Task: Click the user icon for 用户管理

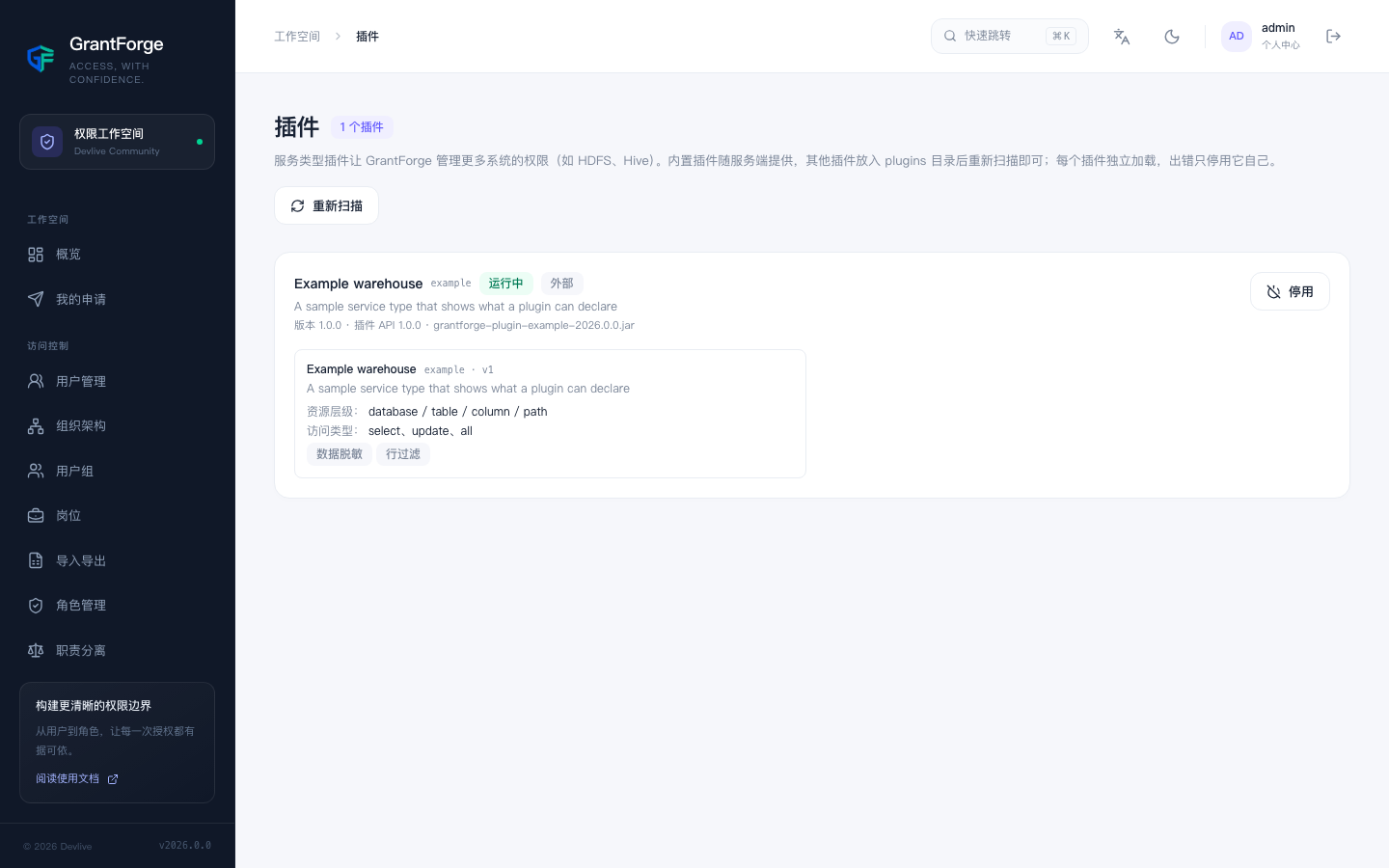Action: (36, 381)
